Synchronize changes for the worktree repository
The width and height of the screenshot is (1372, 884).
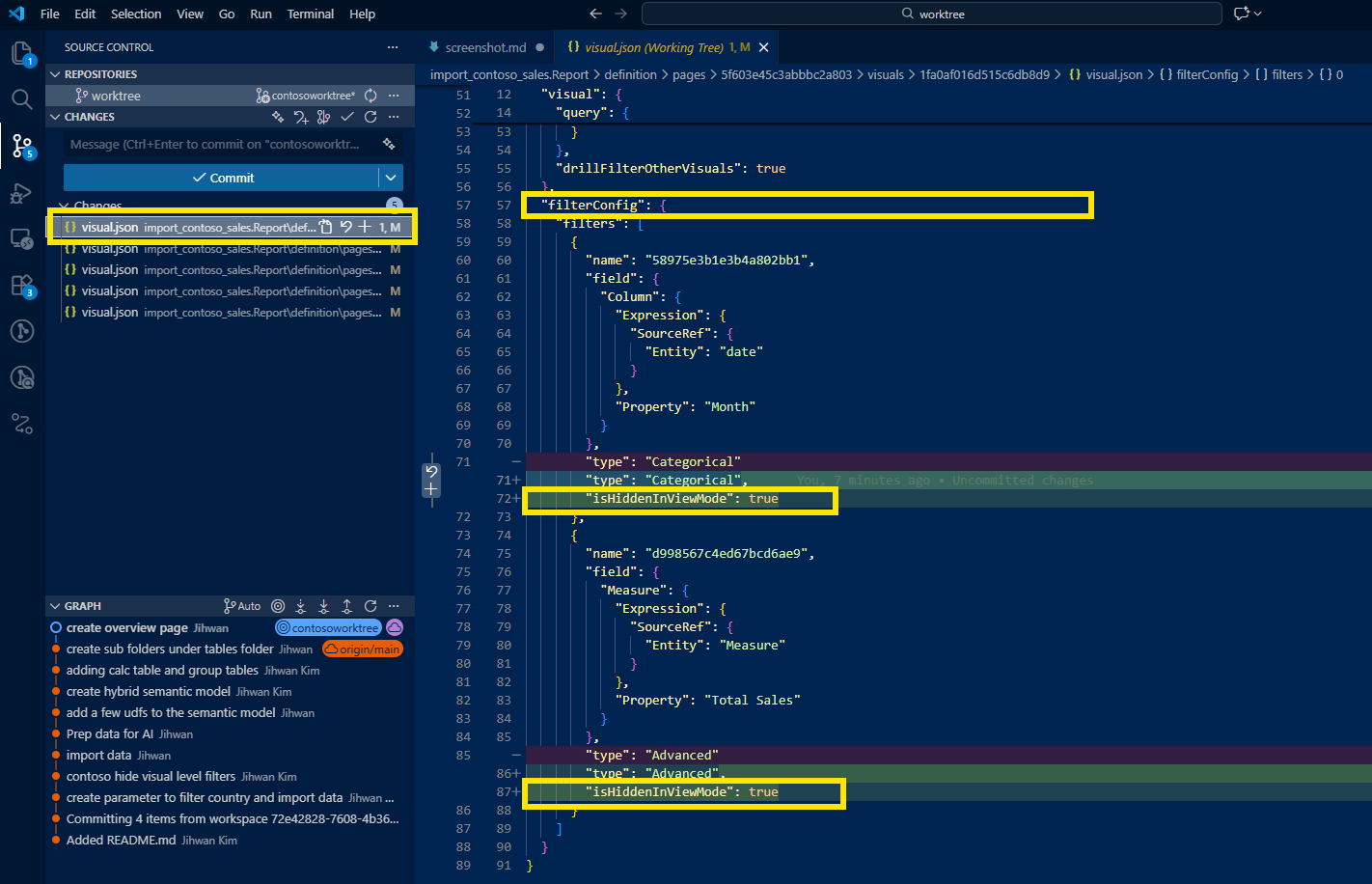(370, 96)
